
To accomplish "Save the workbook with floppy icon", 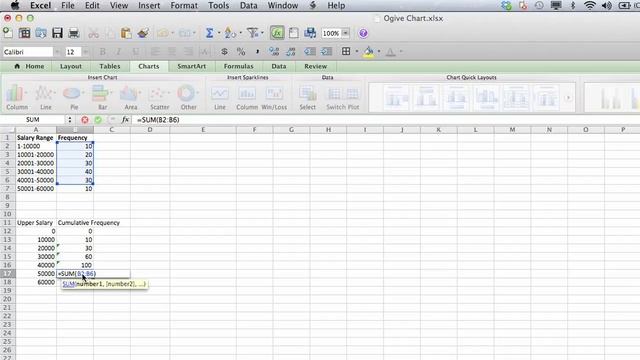I will pyautogui.click(x=57, y=33).
